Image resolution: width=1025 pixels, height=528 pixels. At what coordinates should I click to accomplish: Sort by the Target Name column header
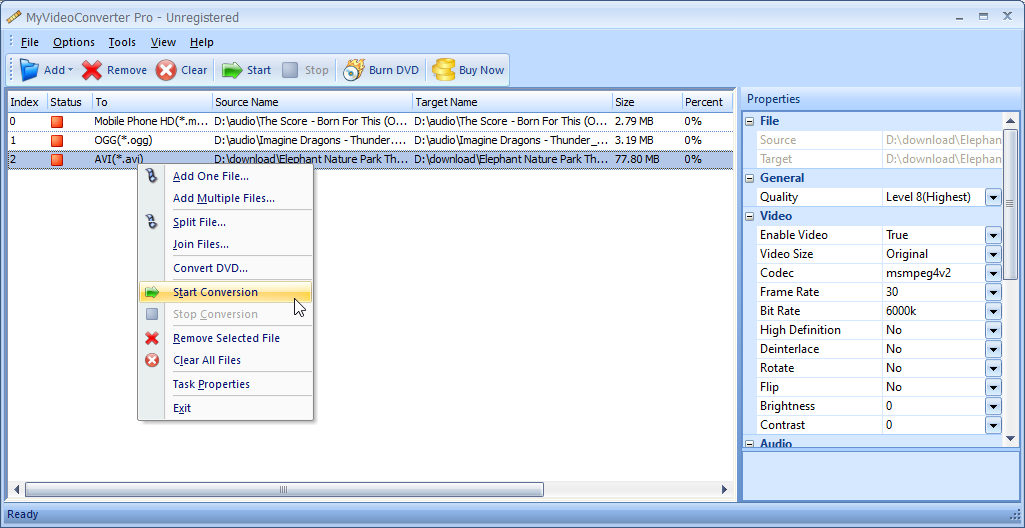pyautogui.click(x=512, y=102)
